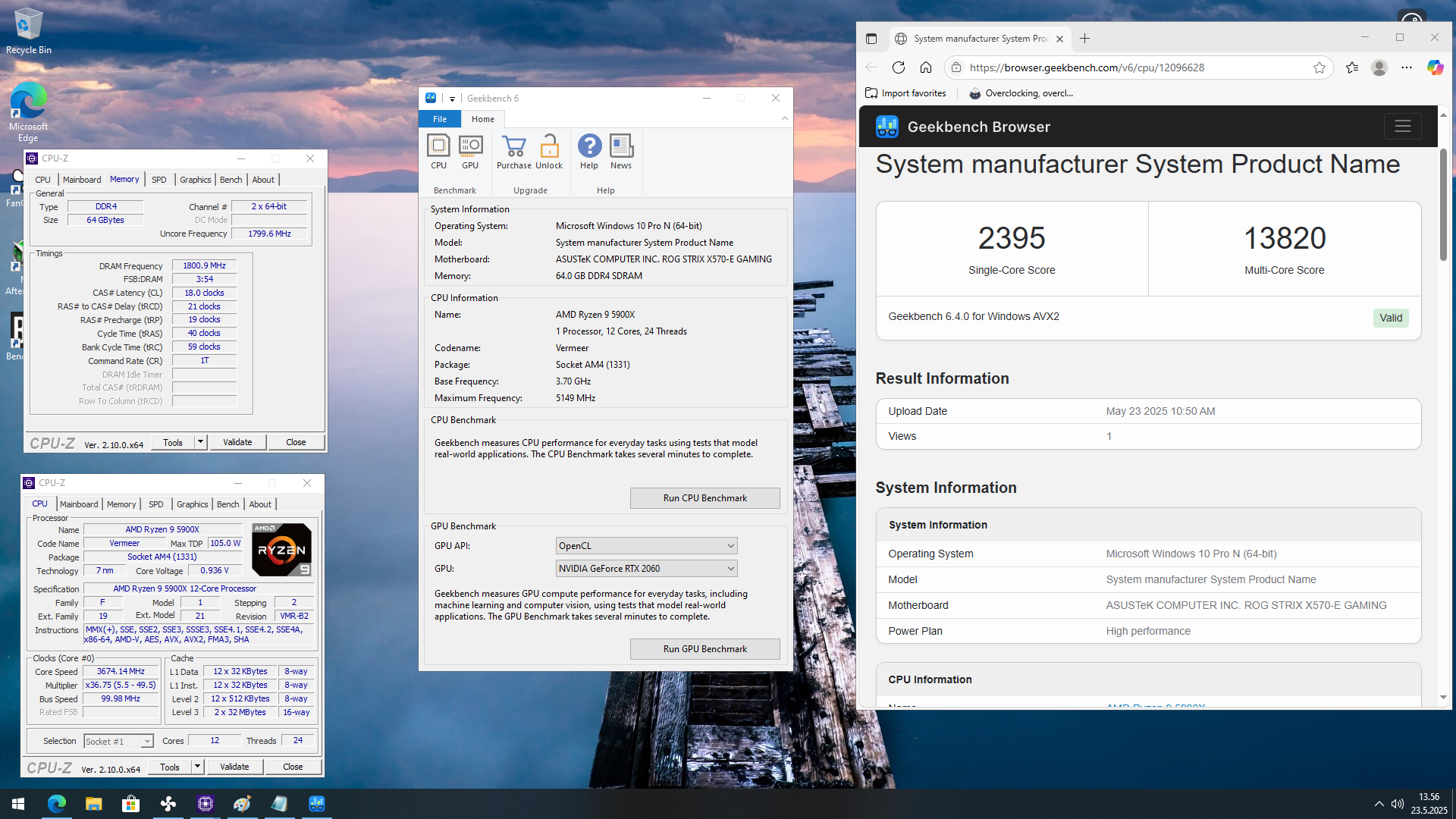Open Tools dropdown arrow in upper CPU-Z window
This screenshot has width=1456, height=819.
[201, 442]
